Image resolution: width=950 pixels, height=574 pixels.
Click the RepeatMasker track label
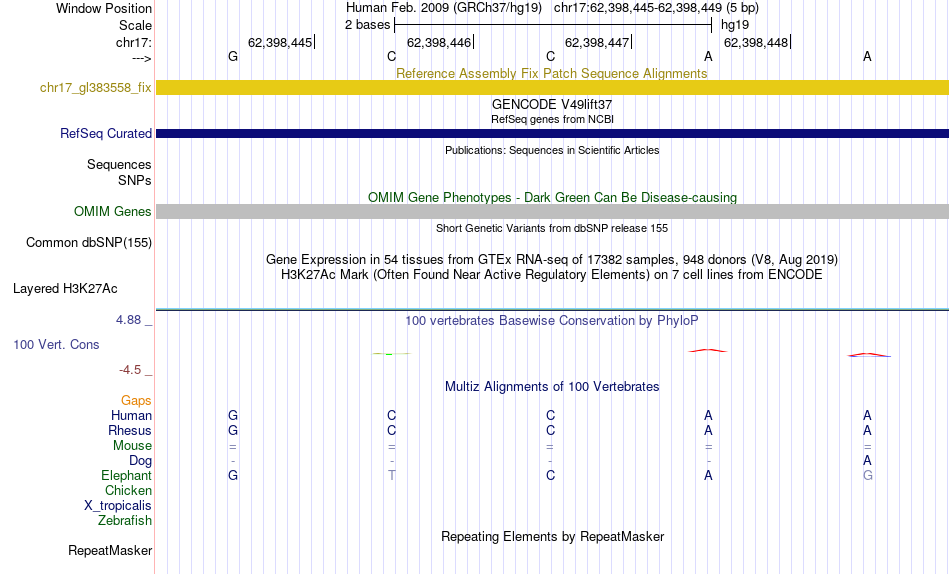click(x=110, y=550)
